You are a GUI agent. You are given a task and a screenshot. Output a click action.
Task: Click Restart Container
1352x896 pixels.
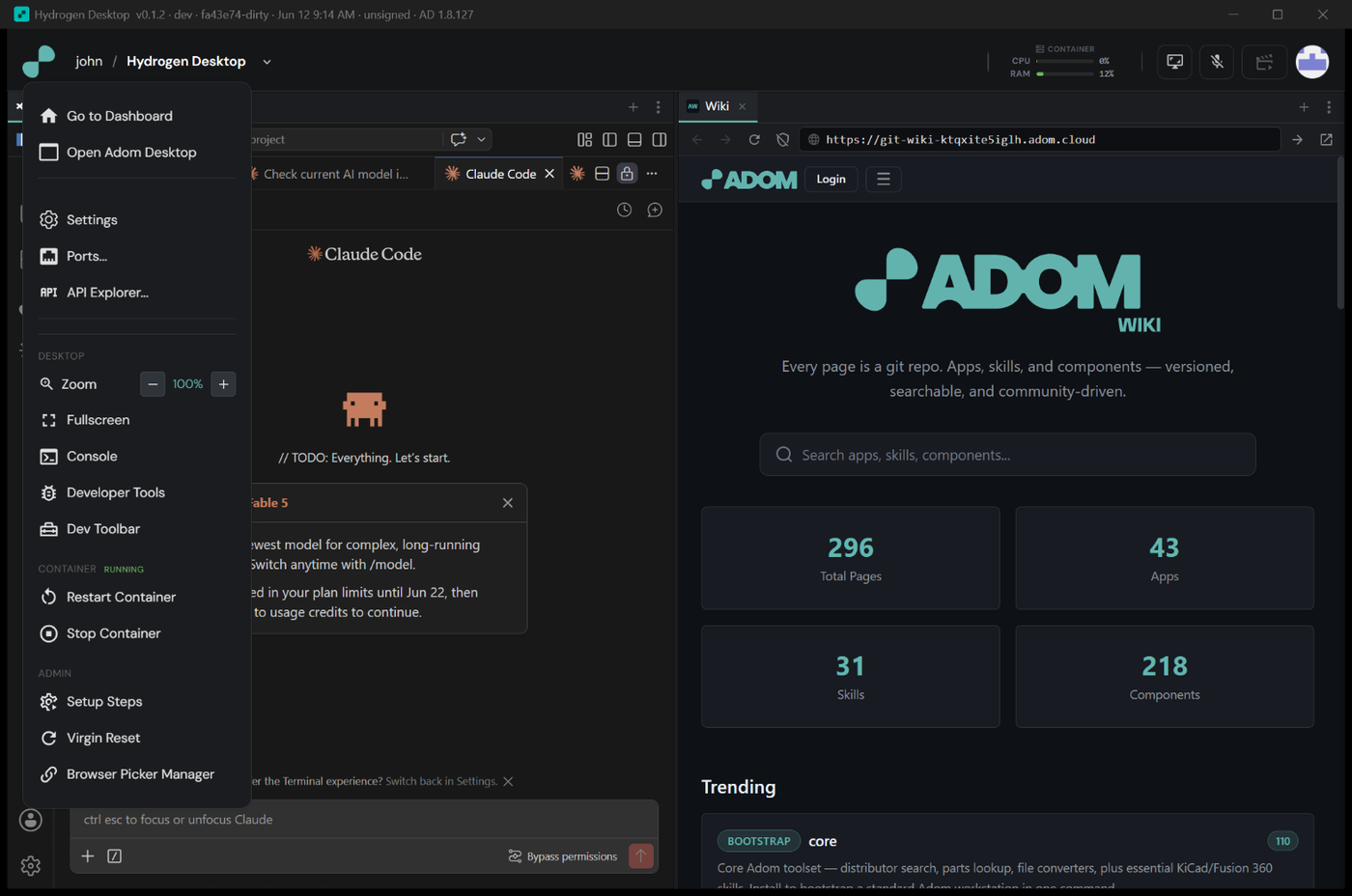click(x=137, y=598)
